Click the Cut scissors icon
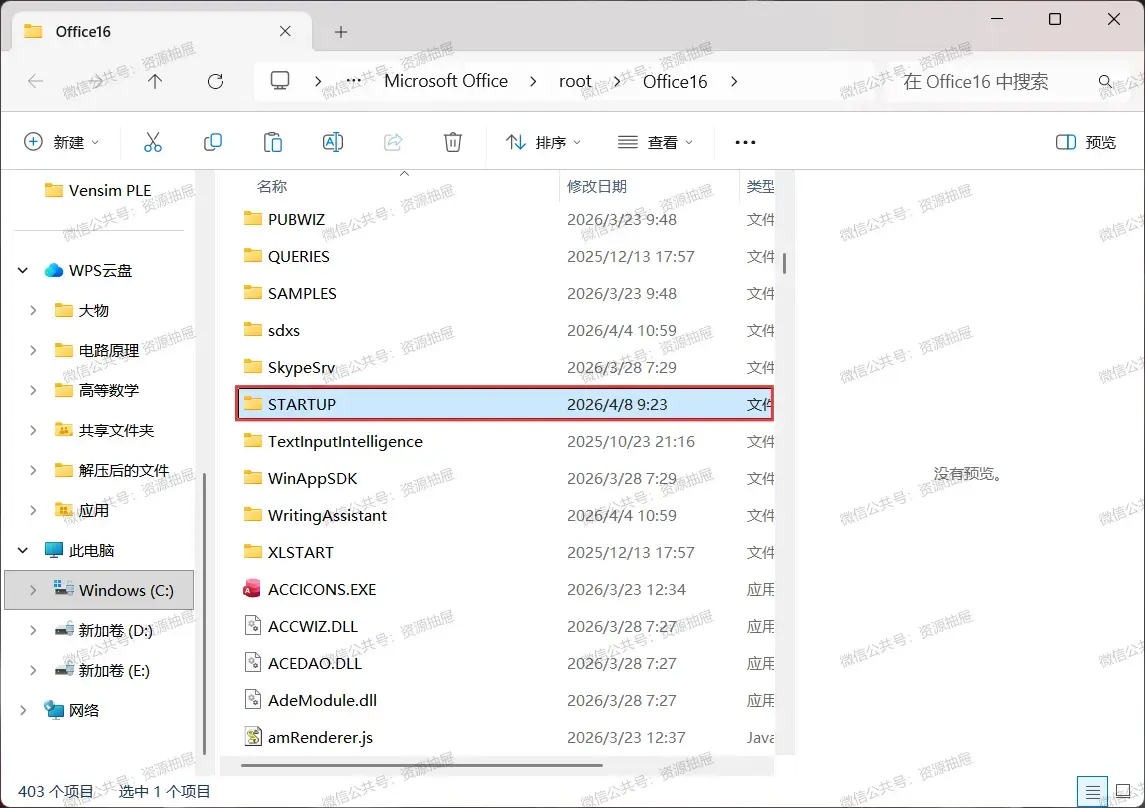Screen dimensions: 1145x808 (x=153, y=142)
